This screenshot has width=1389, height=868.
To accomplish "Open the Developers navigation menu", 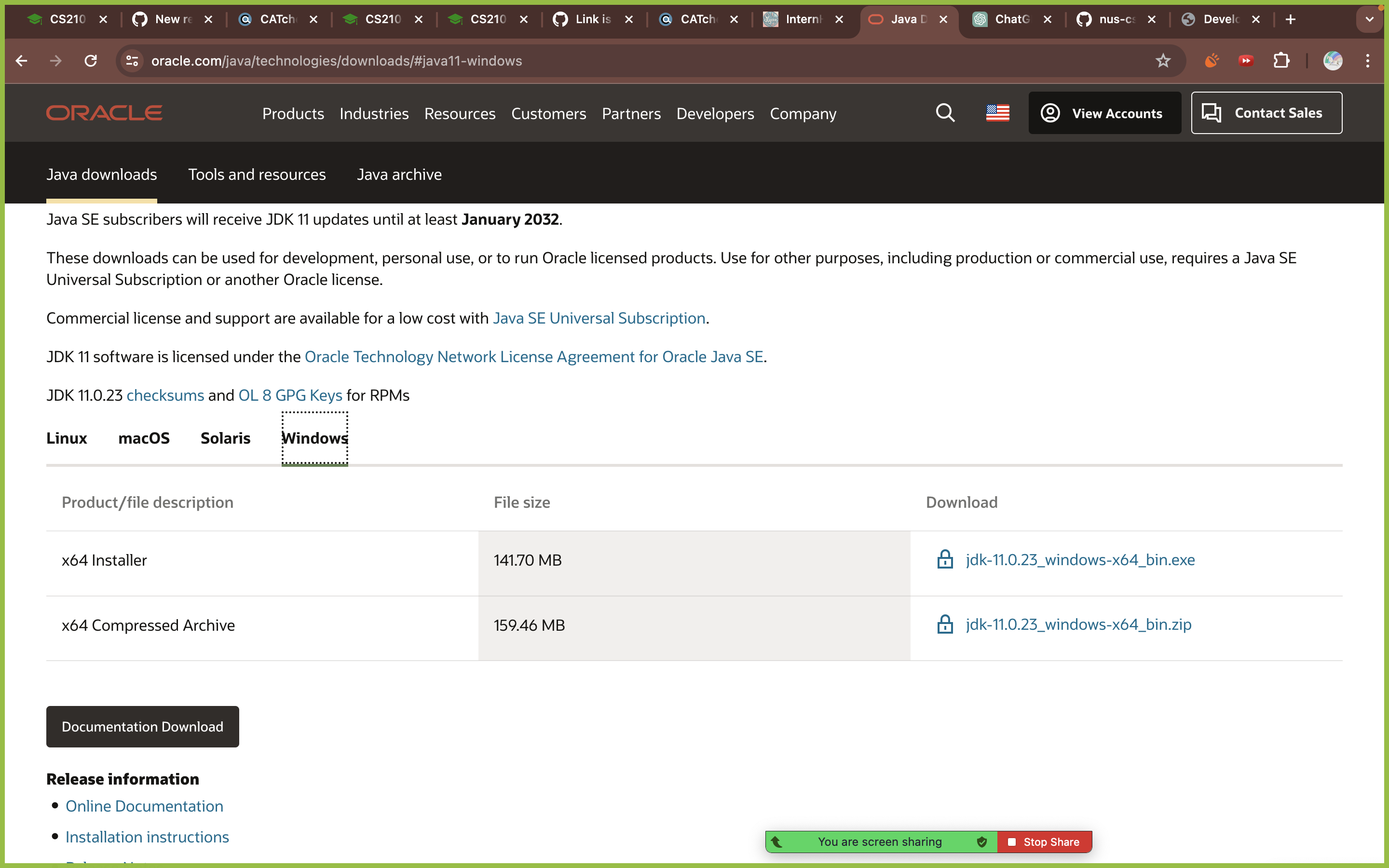I will click(715, 114).
